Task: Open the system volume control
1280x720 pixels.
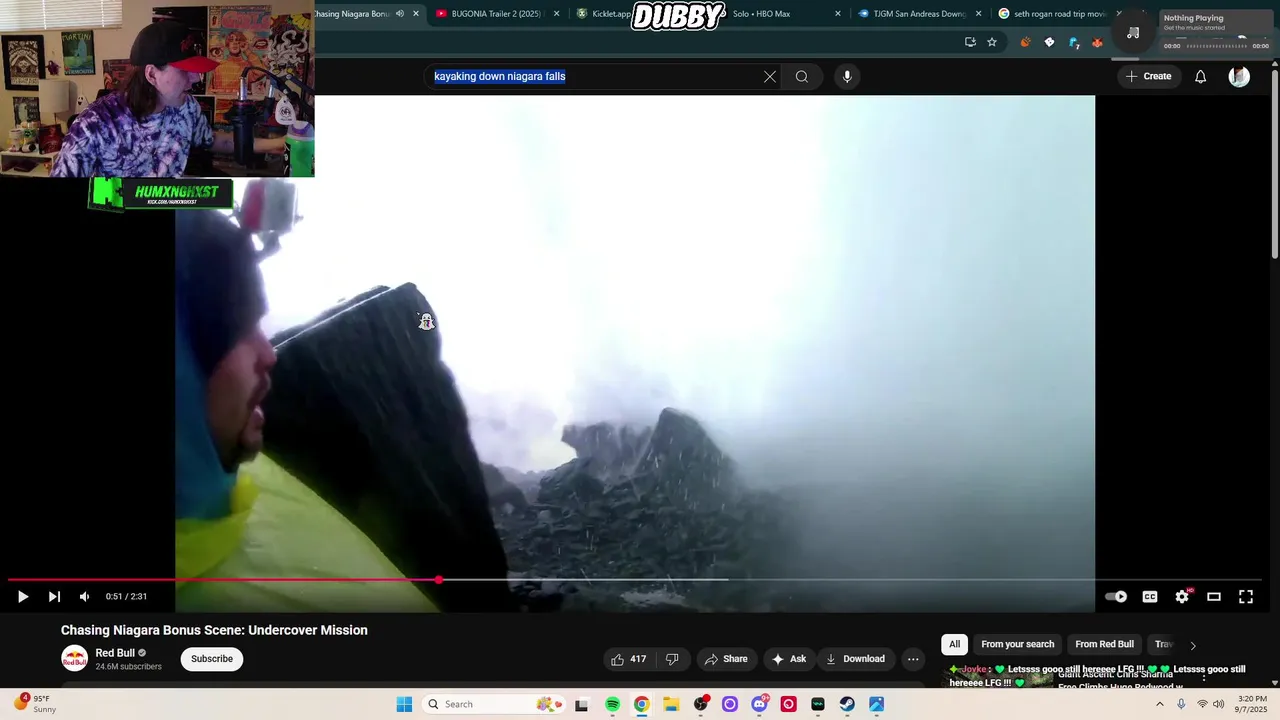Action: pos(1218,704)
